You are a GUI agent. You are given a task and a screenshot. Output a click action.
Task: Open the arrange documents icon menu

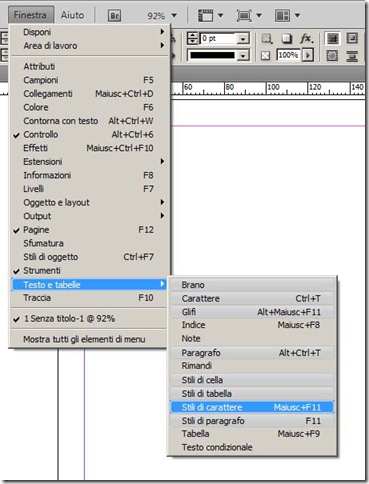pyautogui.click(x=287, y=15)
